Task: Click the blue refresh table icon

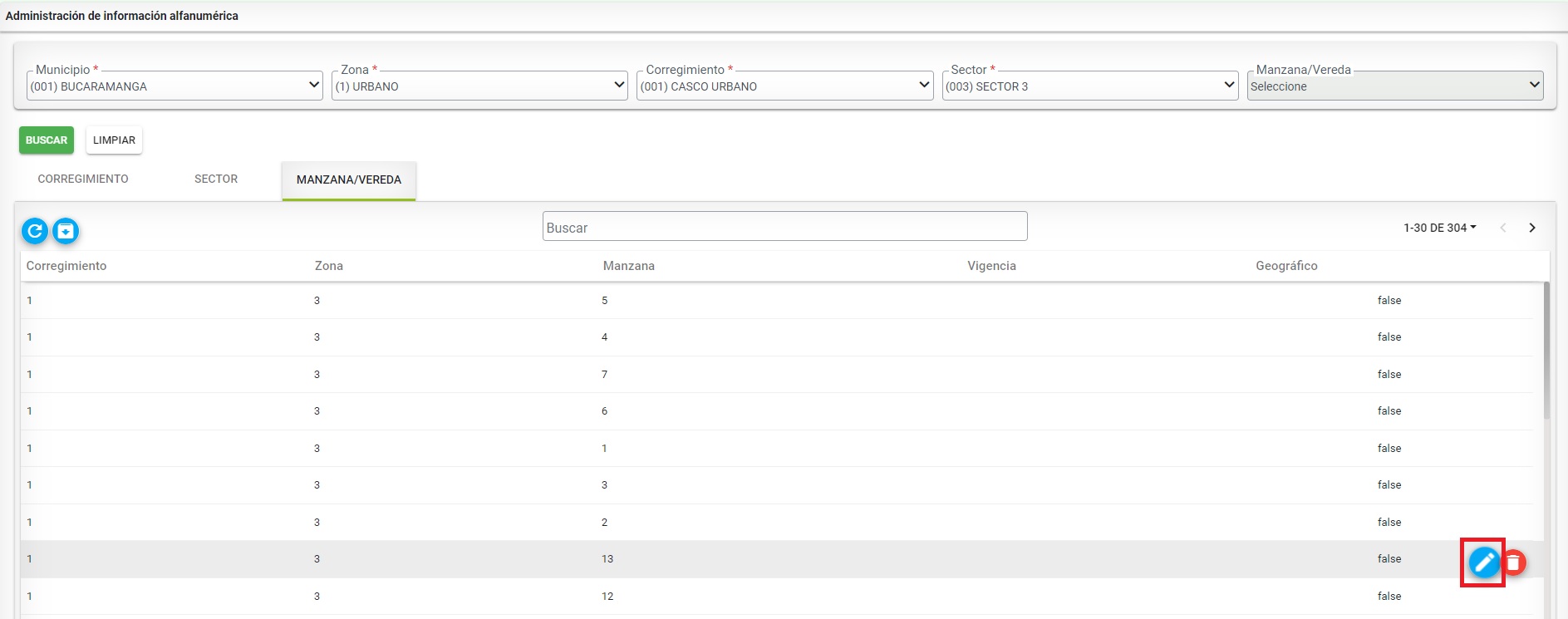Action: (35, 230)
